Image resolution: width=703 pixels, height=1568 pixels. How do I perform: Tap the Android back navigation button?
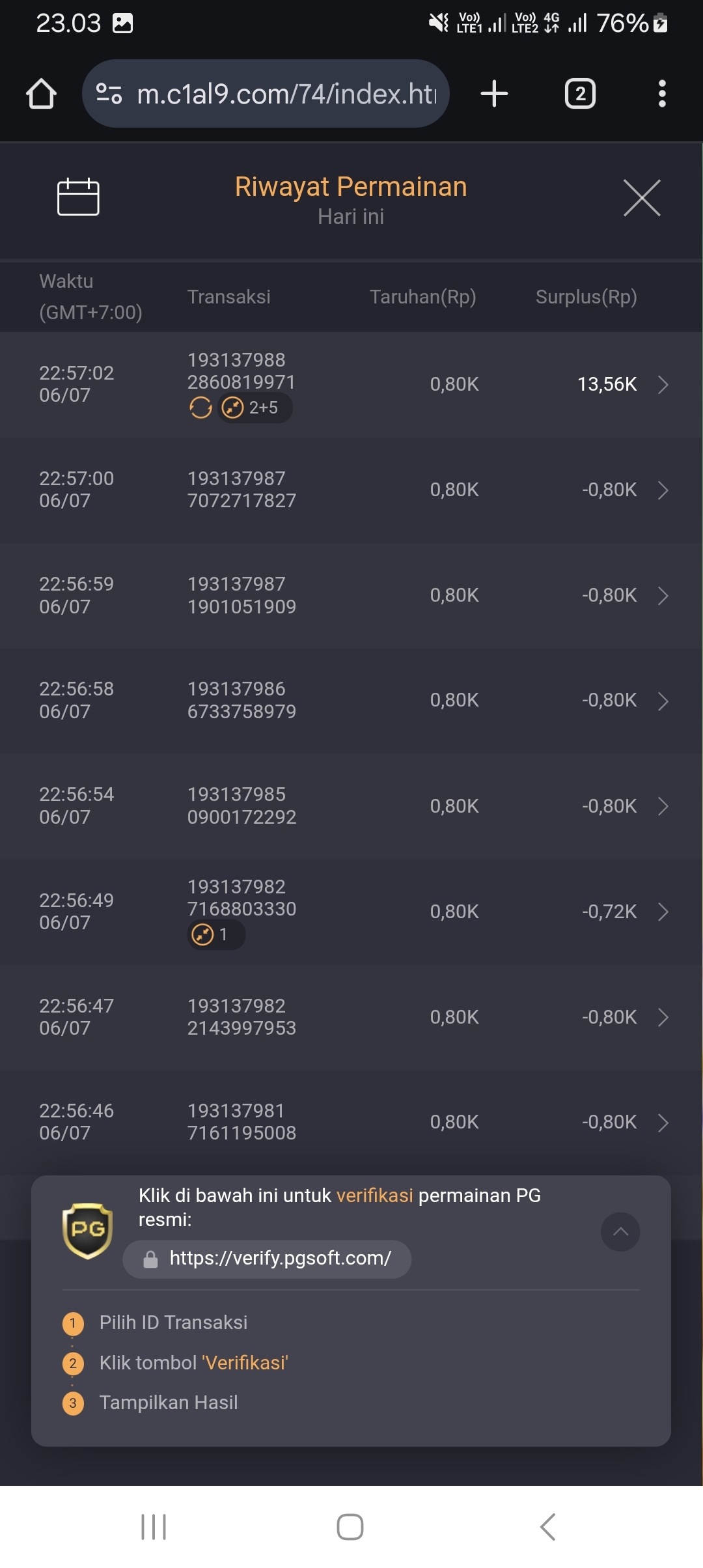click(x=548, y=1526)
